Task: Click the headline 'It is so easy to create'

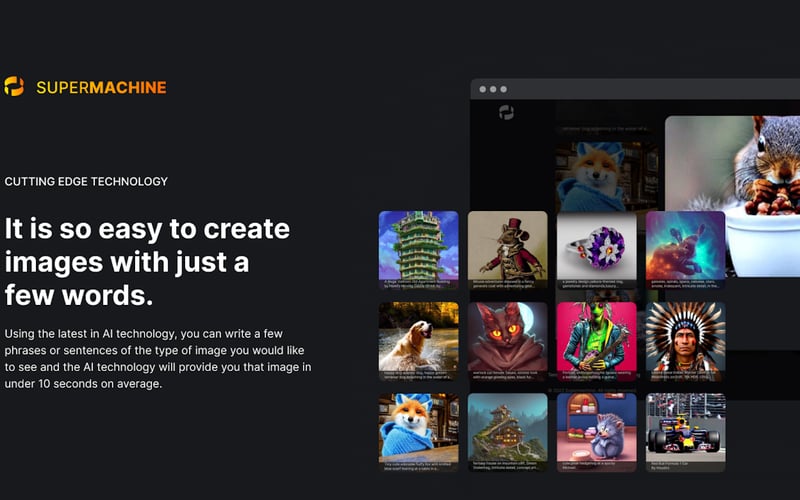Action: [x=147, y=229]
